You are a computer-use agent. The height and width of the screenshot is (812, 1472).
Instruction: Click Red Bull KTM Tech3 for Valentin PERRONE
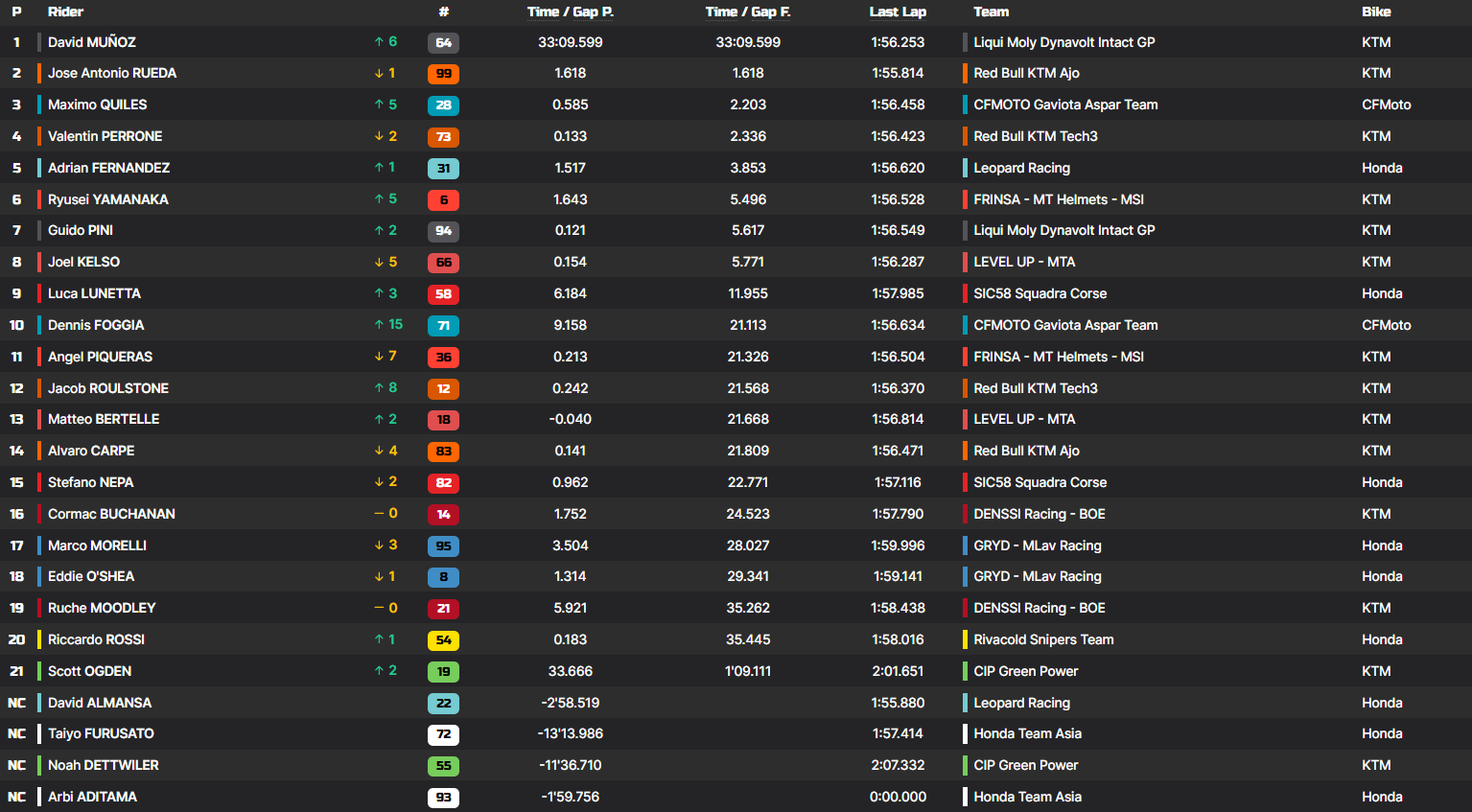1035,136
